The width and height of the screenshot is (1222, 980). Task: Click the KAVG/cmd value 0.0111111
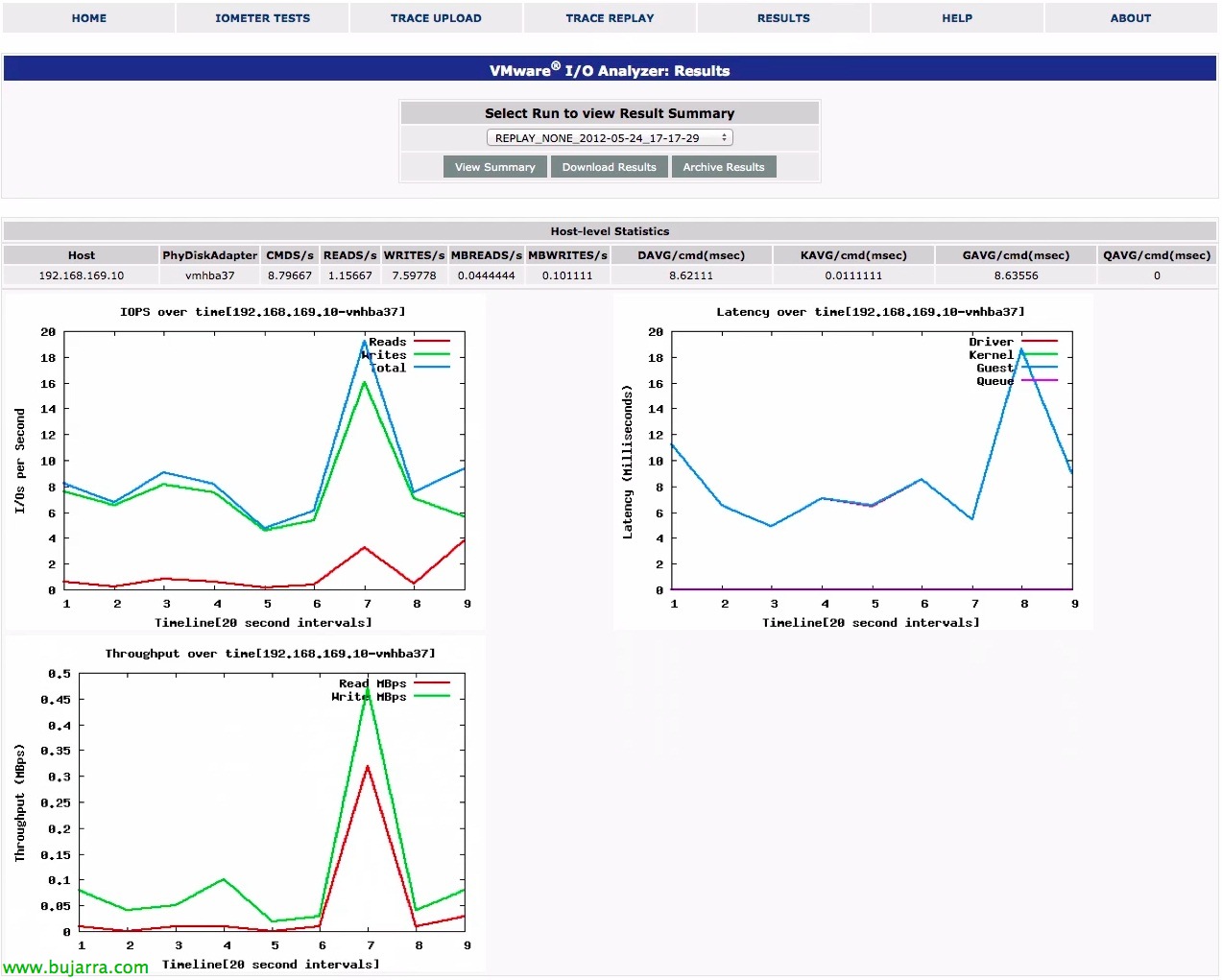[x=853, y=275]
